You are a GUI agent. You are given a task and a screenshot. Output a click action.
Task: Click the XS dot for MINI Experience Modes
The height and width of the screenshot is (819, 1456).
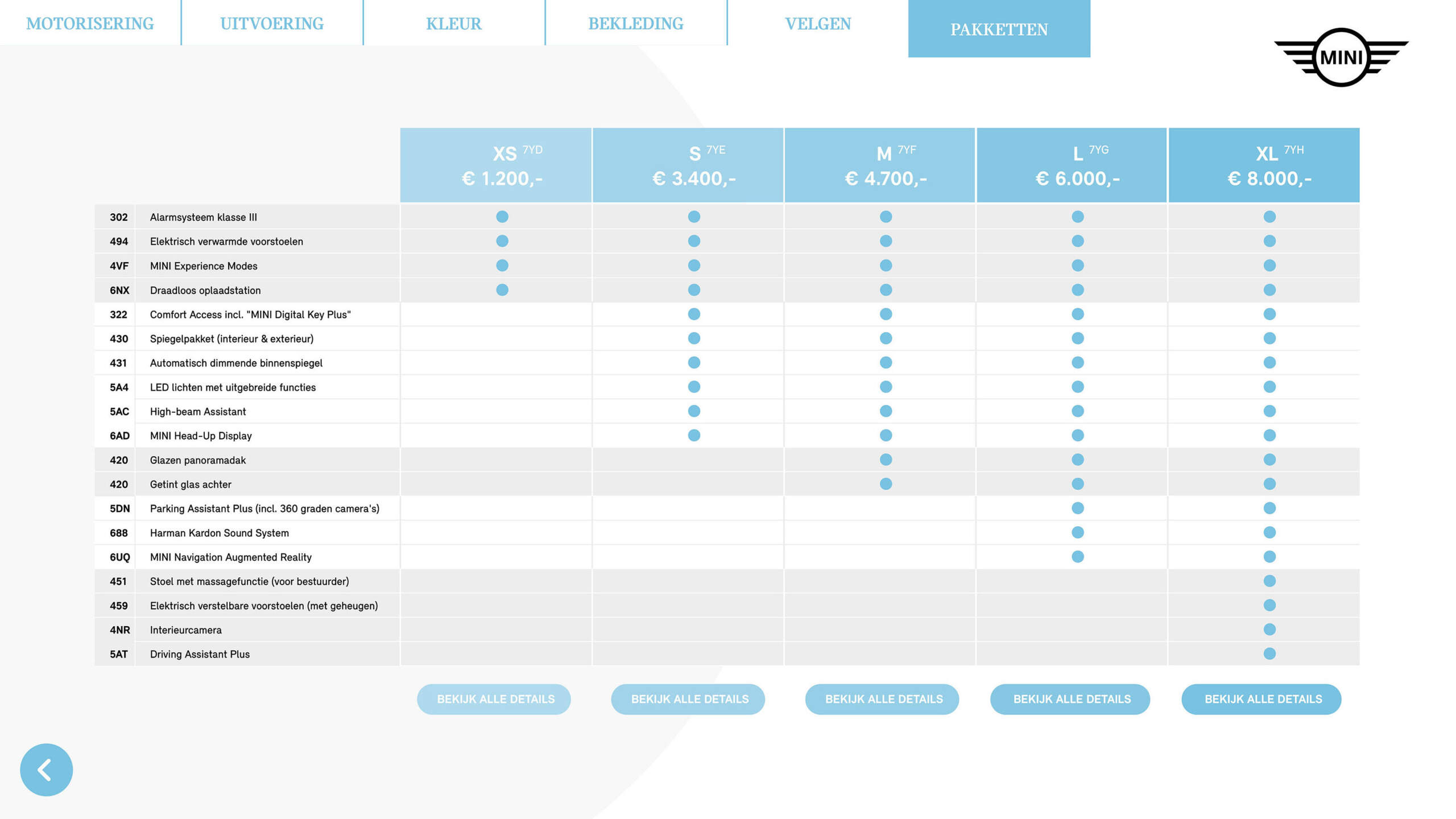coord(502,266)
